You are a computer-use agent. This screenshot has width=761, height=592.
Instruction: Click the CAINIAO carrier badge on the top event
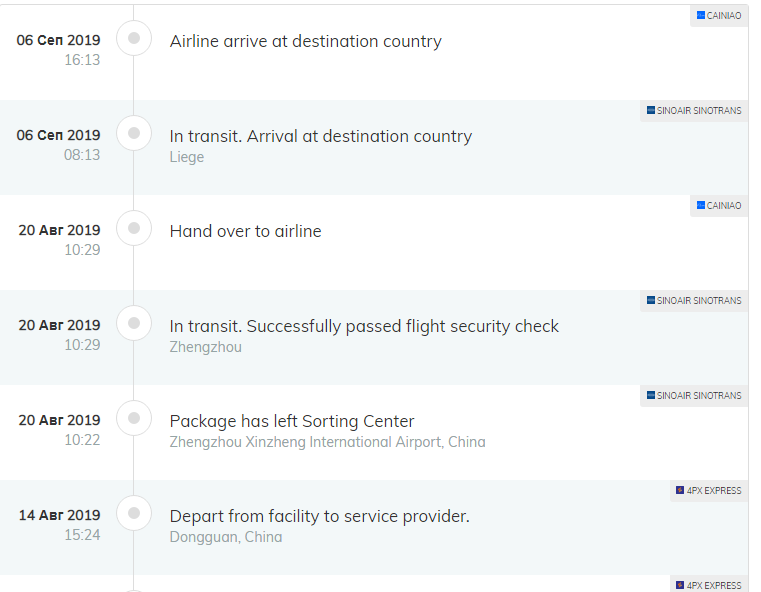[719, 16]
